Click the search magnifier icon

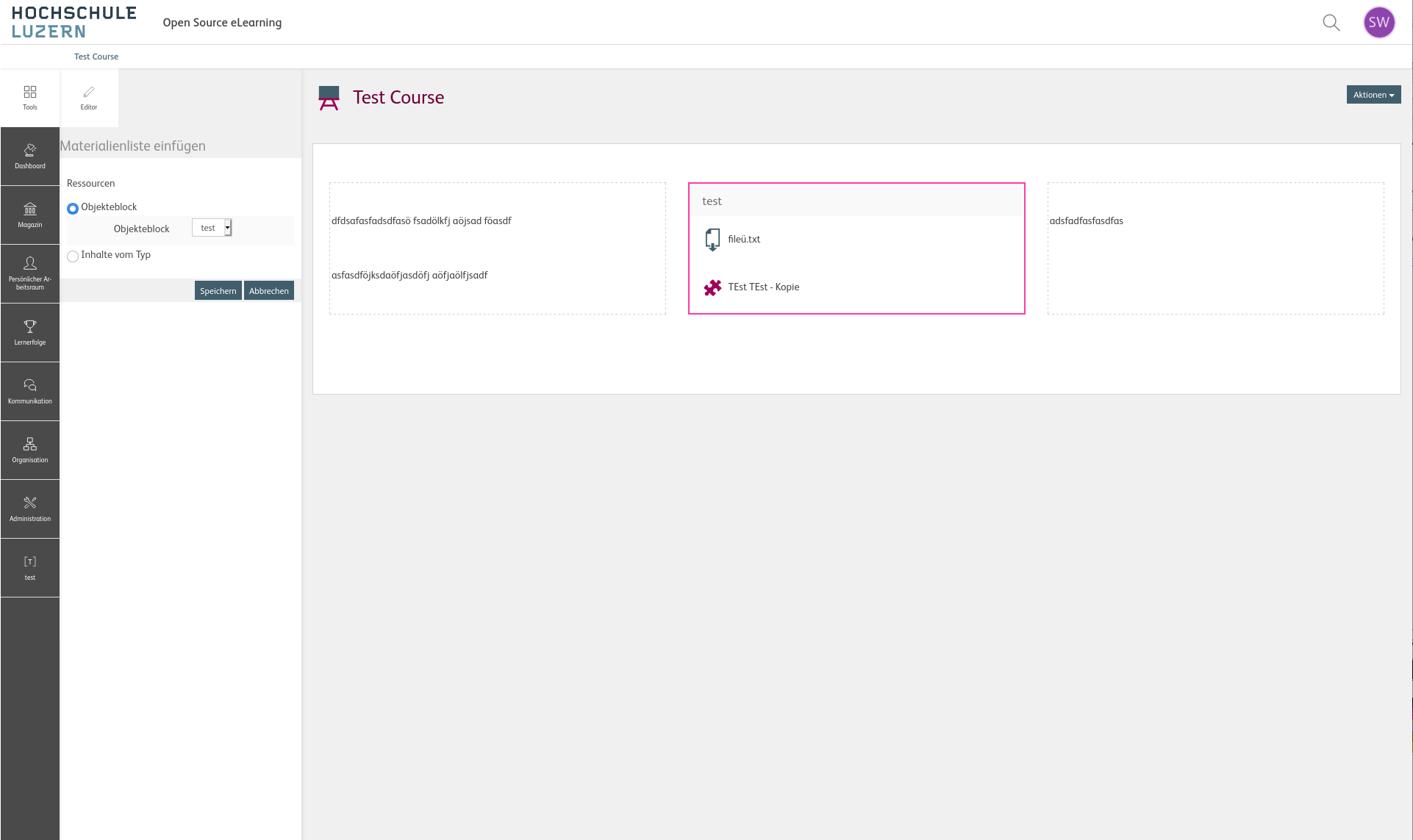[x=1331, y=23]
